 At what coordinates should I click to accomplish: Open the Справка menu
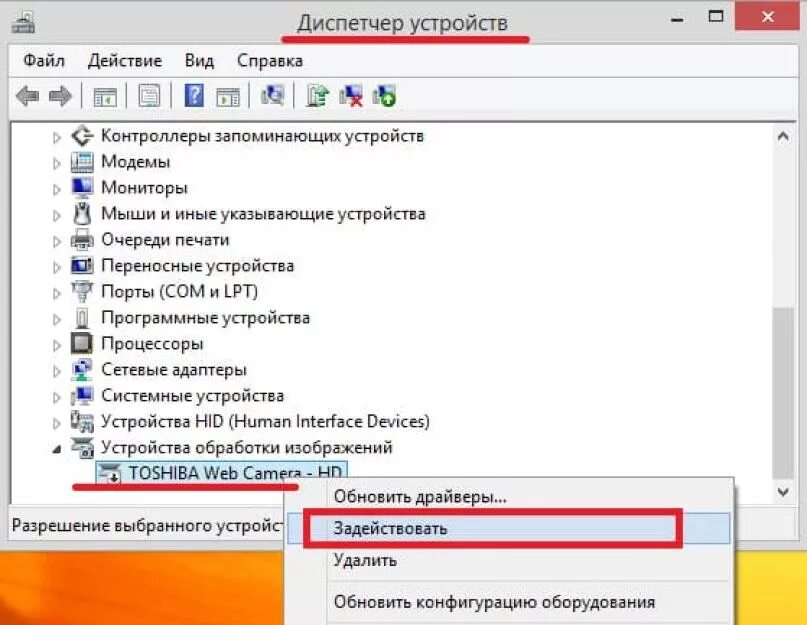tap(270, 61)
